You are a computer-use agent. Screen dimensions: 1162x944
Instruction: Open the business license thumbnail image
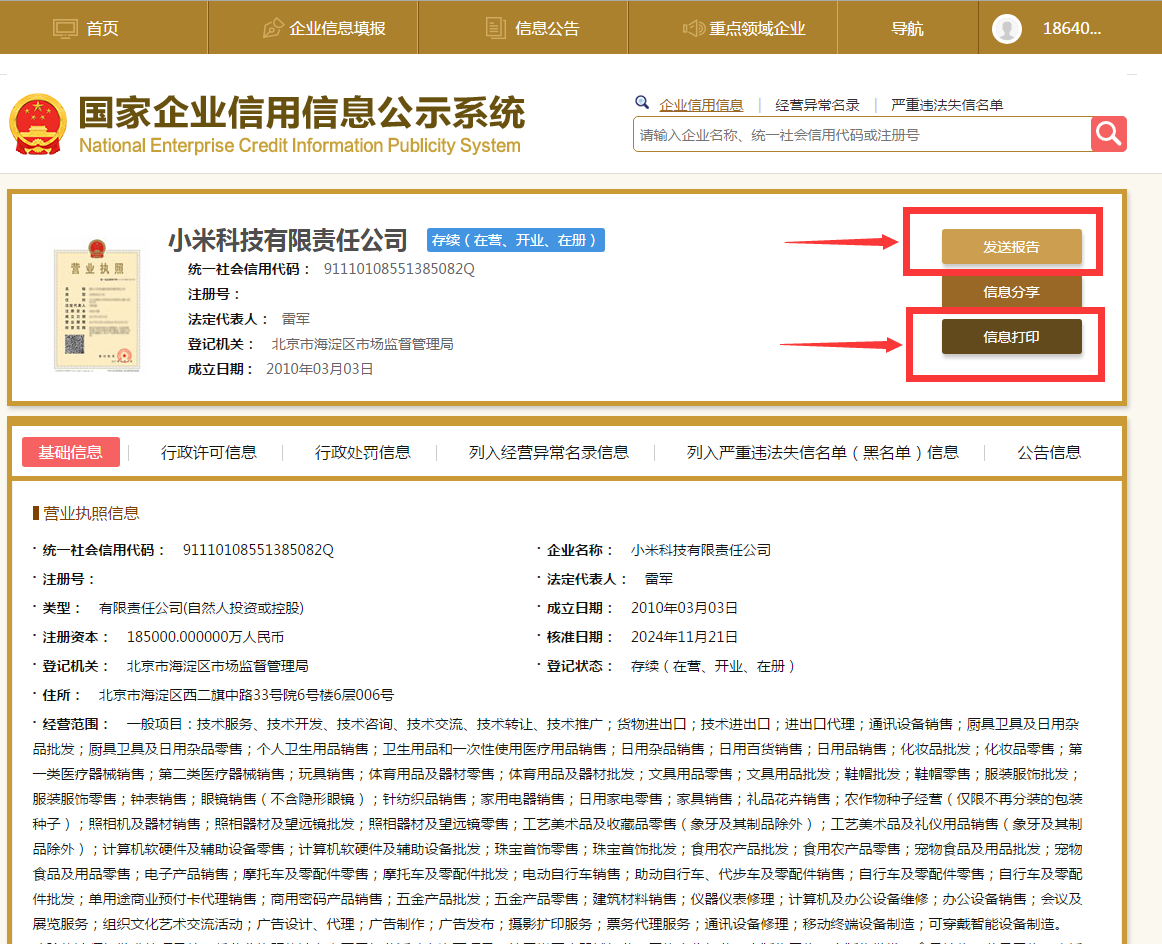tap(96, 305)
